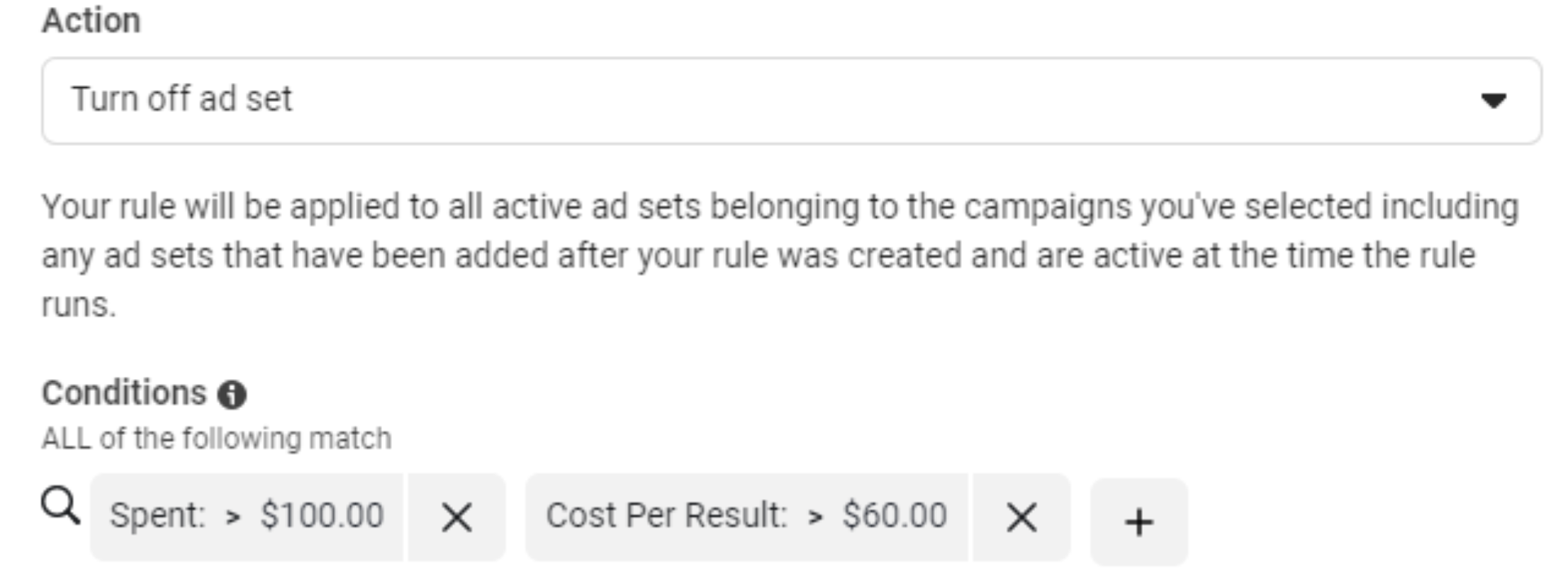Select the Cost Per Result condition chip
The image size is (1568, 578).
click(748, 515)
